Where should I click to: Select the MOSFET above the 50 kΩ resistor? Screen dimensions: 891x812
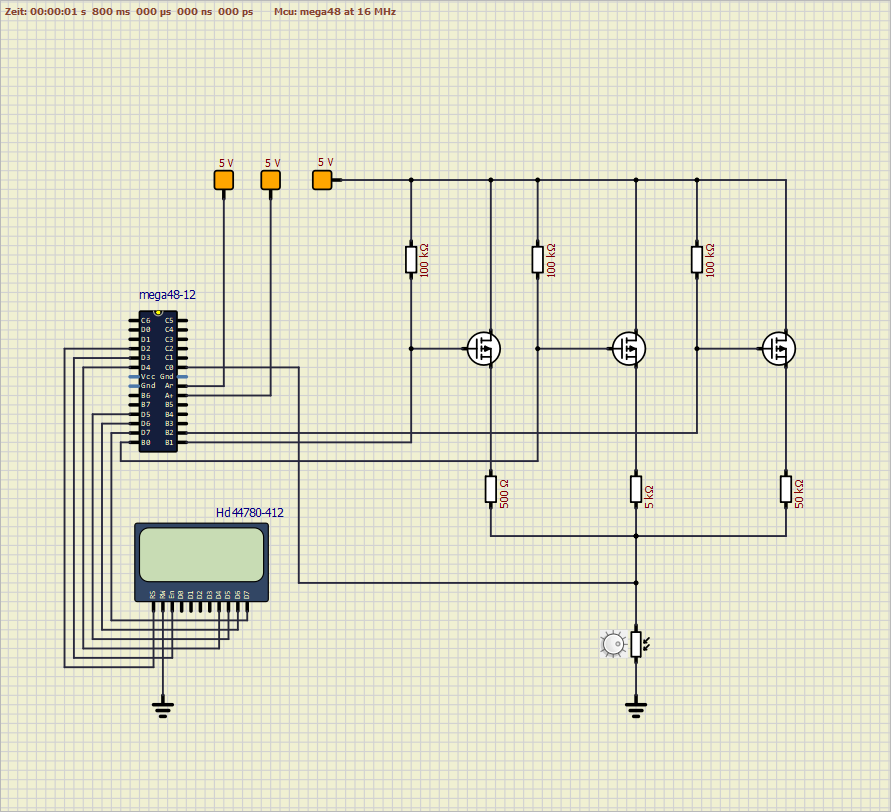(778, 348)
